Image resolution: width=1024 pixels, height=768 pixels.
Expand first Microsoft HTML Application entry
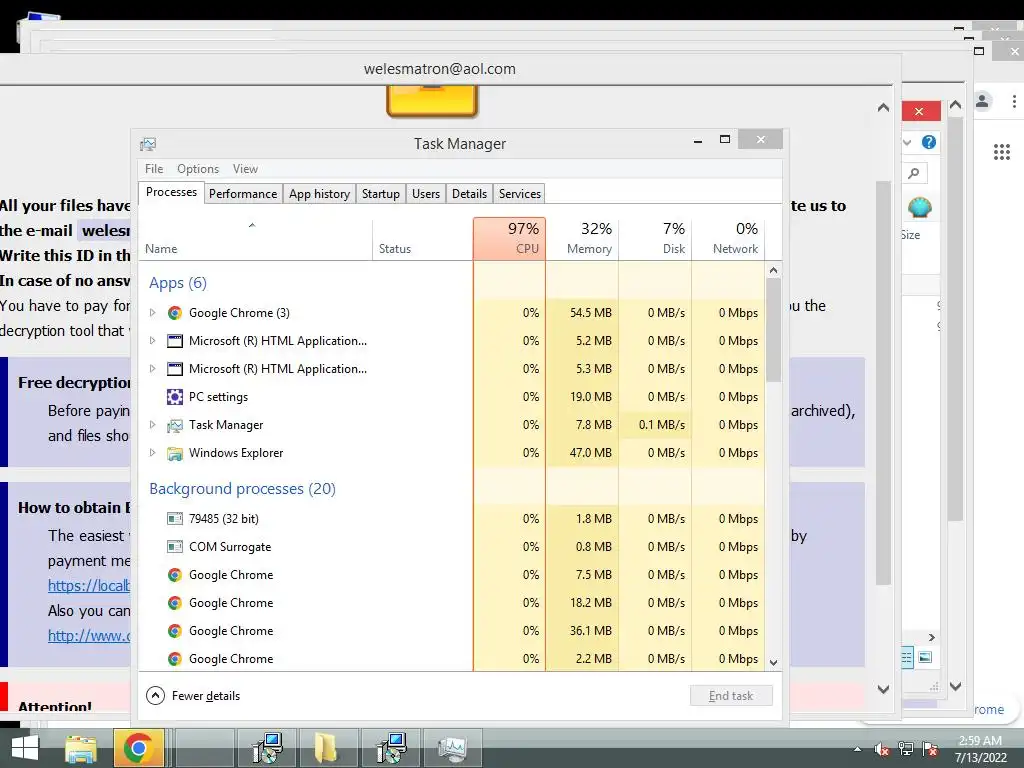coord(153,341)
